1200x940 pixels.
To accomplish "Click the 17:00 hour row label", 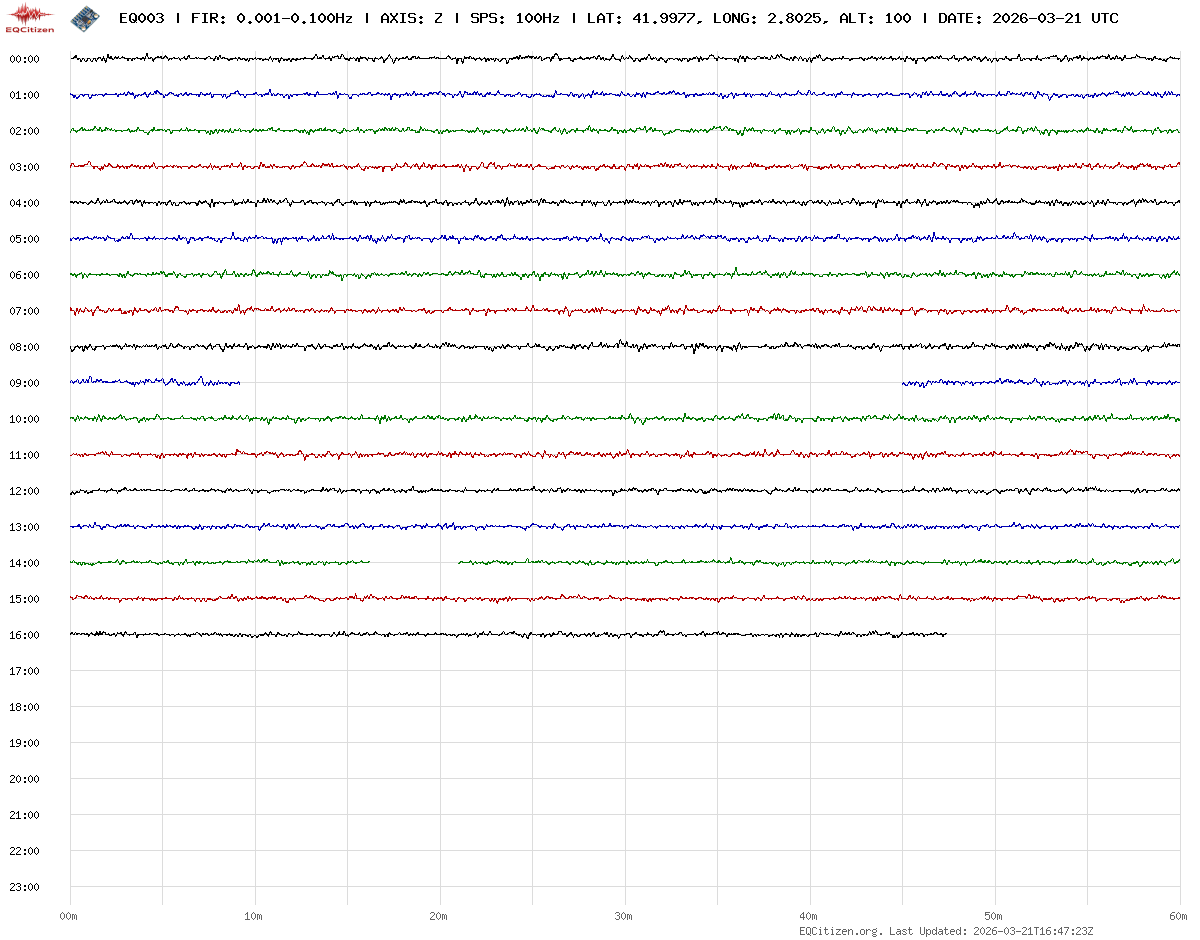I will [24, 671].
